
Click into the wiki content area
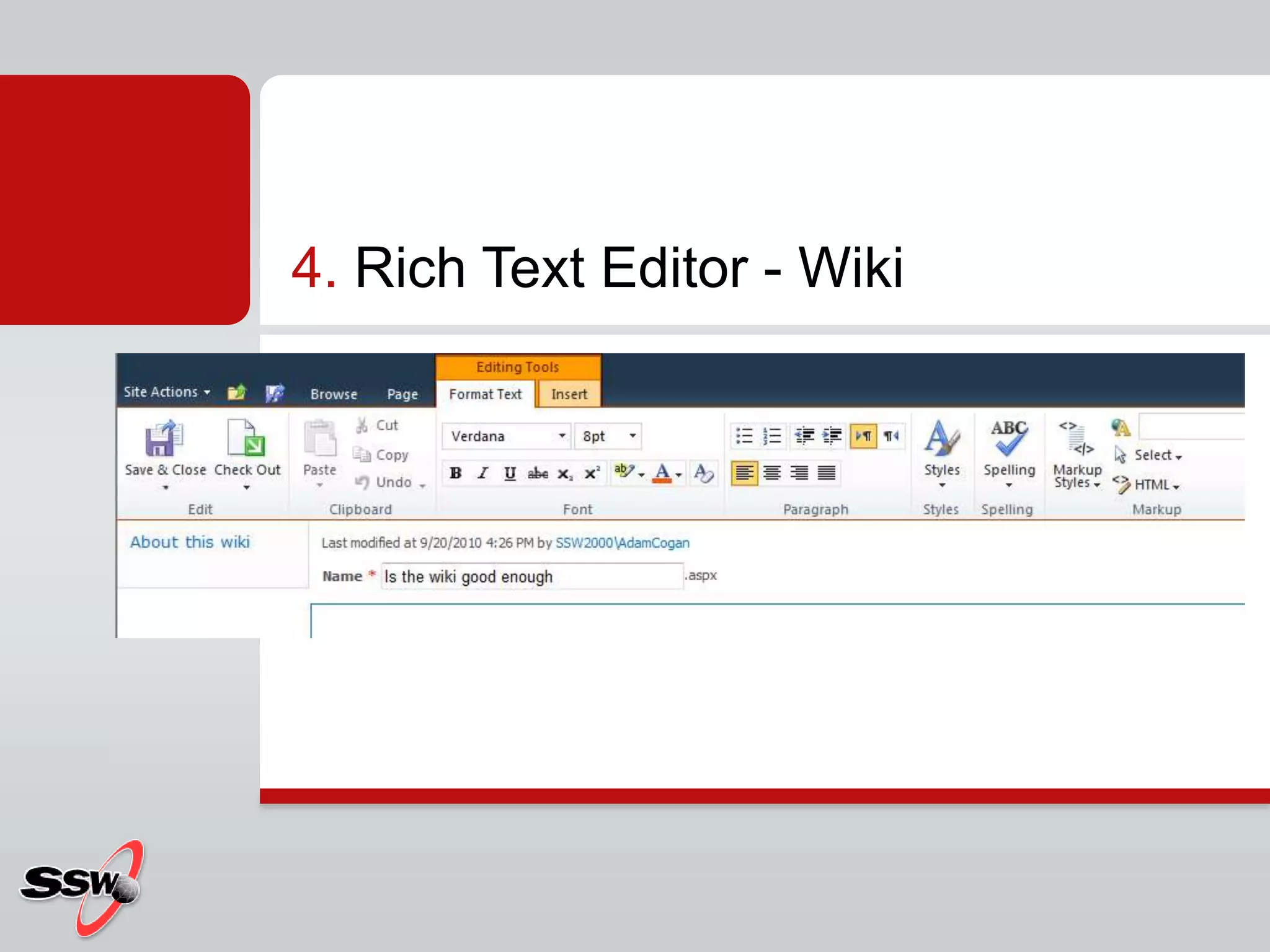tap(778, 621)
